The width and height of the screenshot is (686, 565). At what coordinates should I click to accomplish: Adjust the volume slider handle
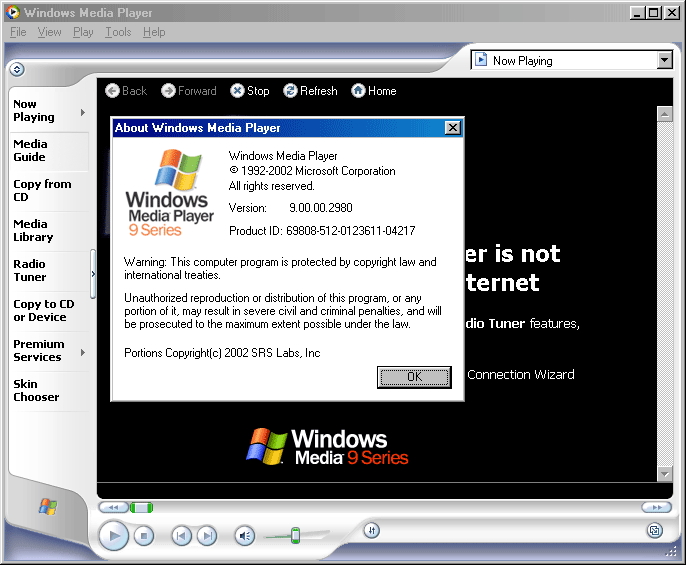[295, 535]
